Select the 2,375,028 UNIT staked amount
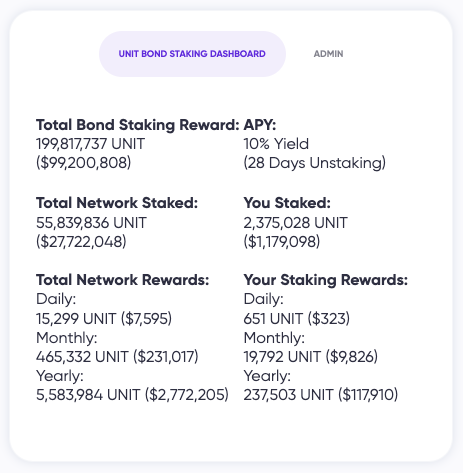This screenshot has height=473, width=463. 296,223
